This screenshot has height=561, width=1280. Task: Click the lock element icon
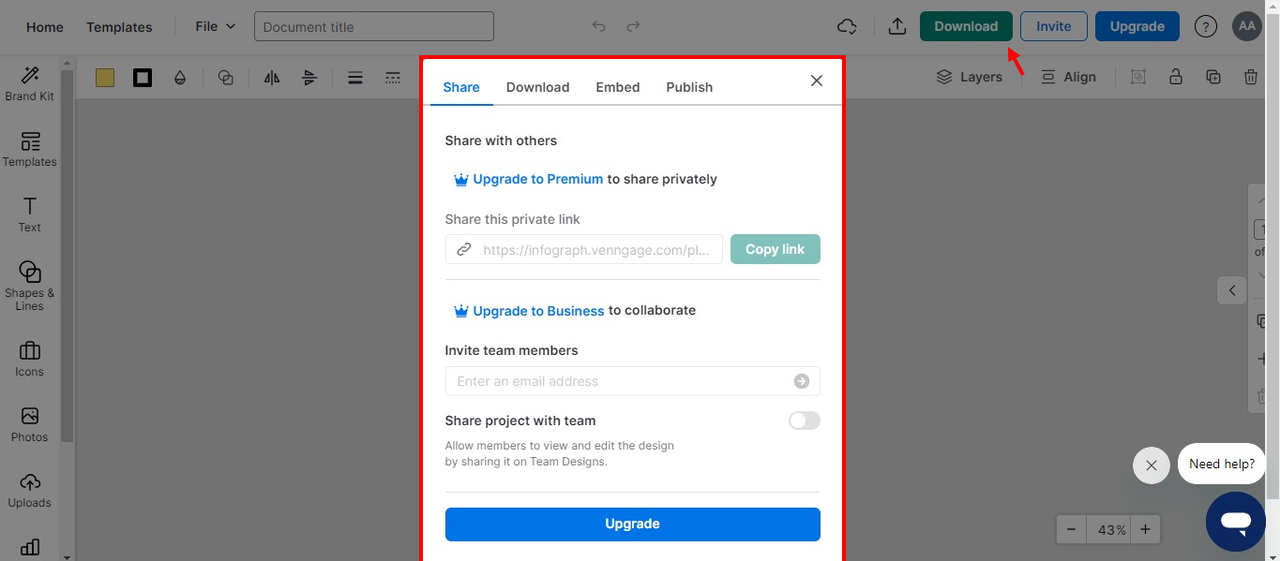point(1176,77)
